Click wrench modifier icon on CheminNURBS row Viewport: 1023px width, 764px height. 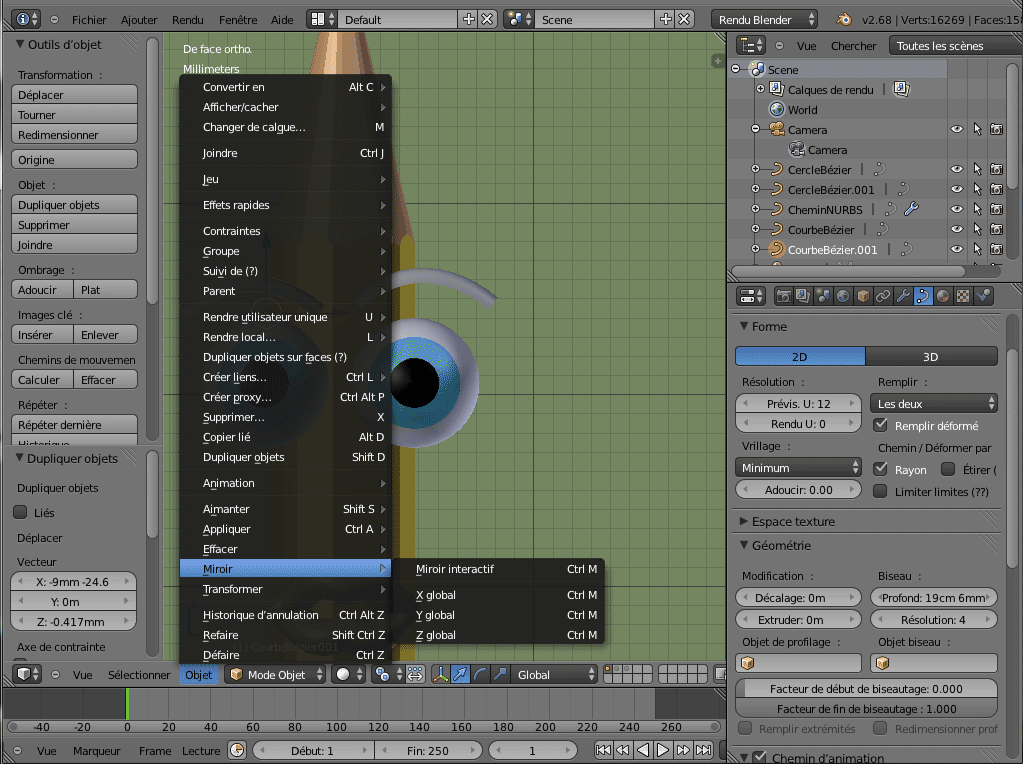[911, 209]
